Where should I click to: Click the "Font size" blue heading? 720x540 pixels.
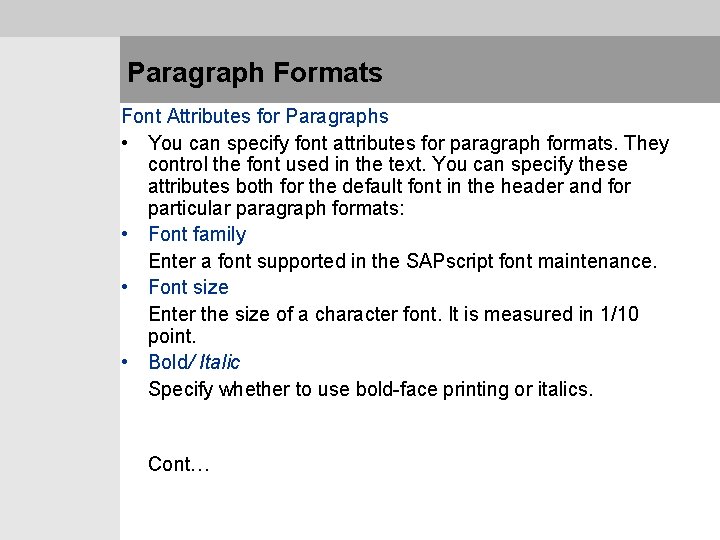pos(188,287)
